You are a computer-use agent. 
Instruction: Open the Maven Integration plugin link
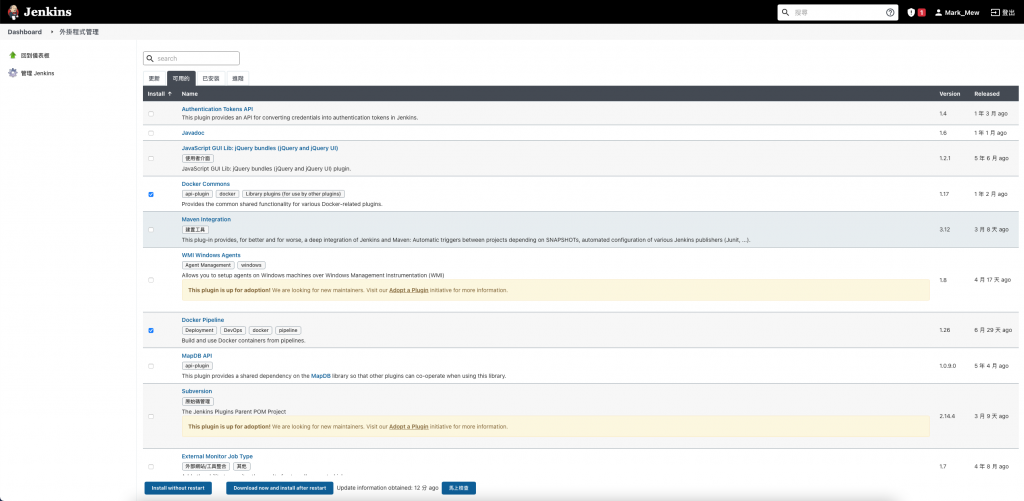[x=206, y=219]
